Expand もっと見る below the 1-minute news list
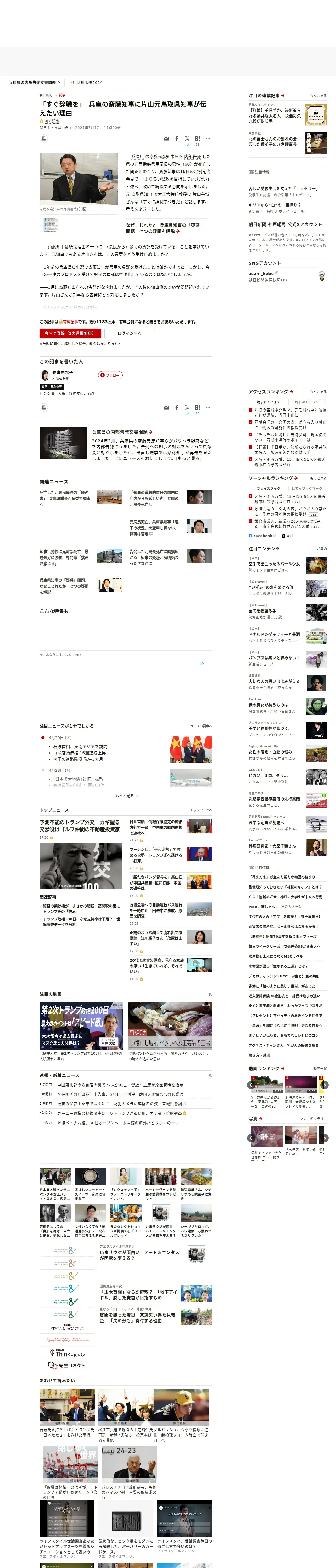The image size is (336, 1568). [x=127, y=795]
